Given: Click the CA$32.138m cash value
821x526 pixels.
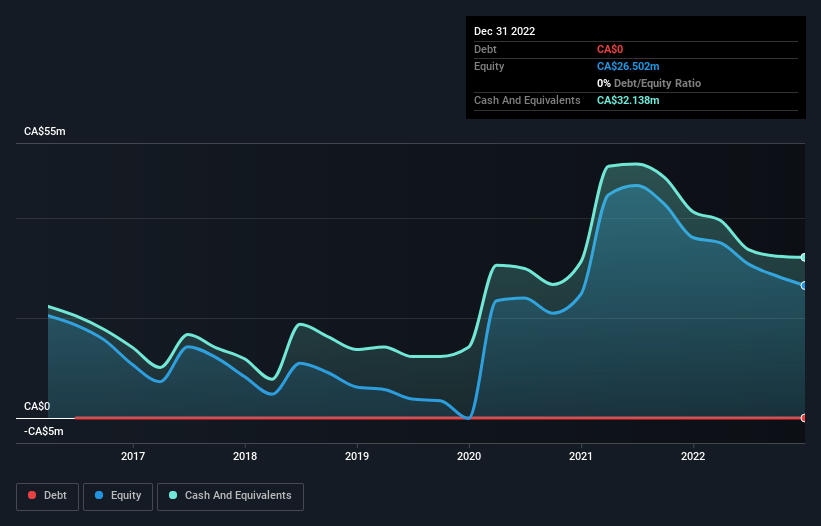Looking at the screenshot, I should [x=628, y=100].
